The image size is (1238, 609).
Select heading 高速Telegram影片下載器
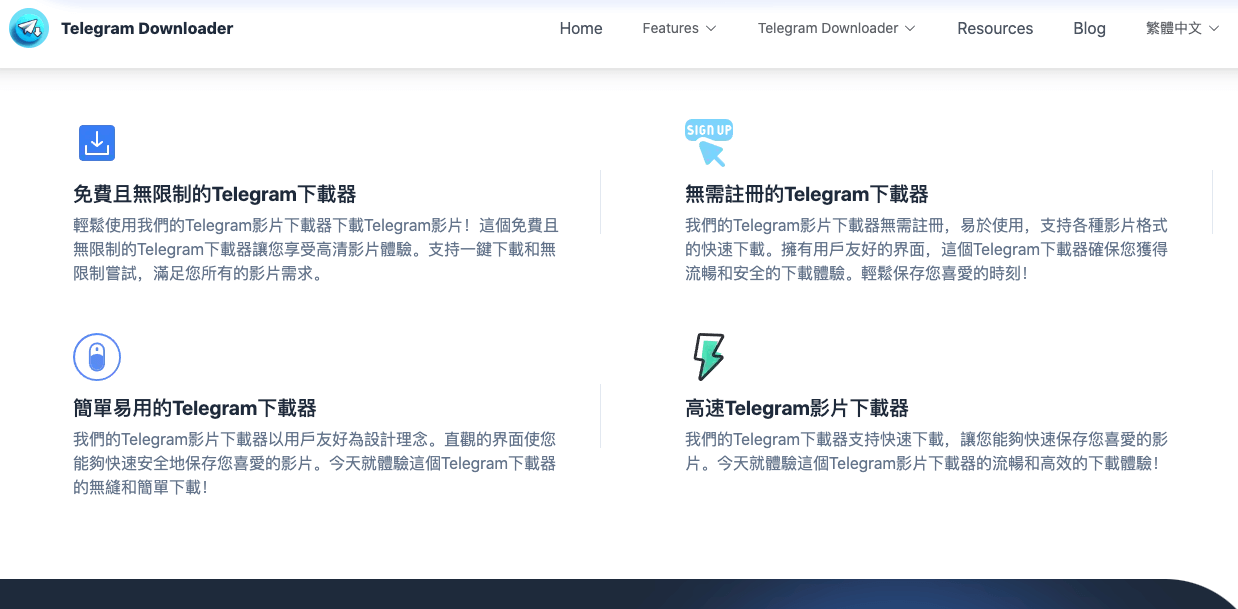coord(797,408)
